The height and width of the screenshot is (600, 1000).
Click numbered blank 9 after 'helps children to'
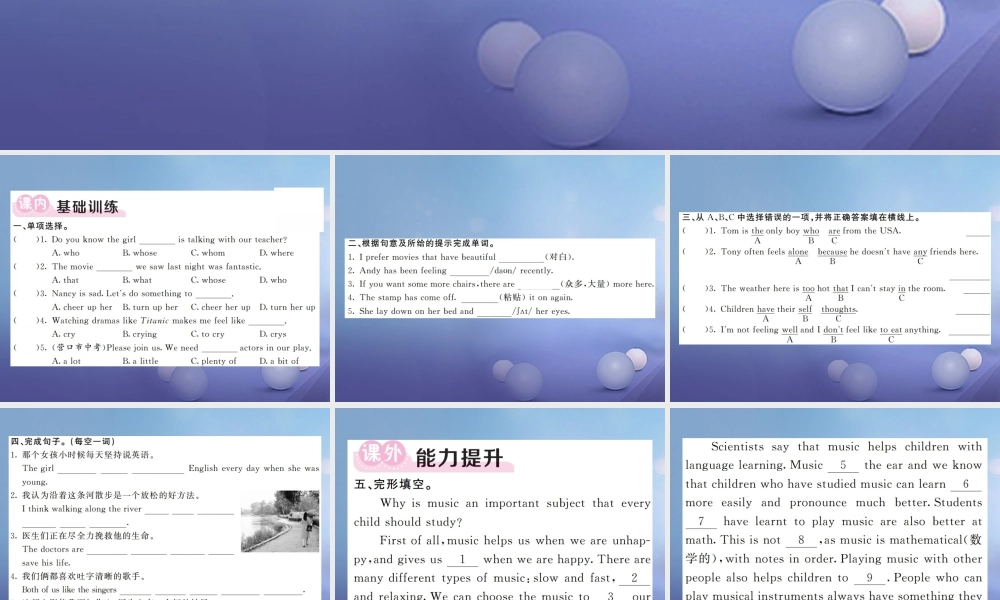(x=870, y=578)
